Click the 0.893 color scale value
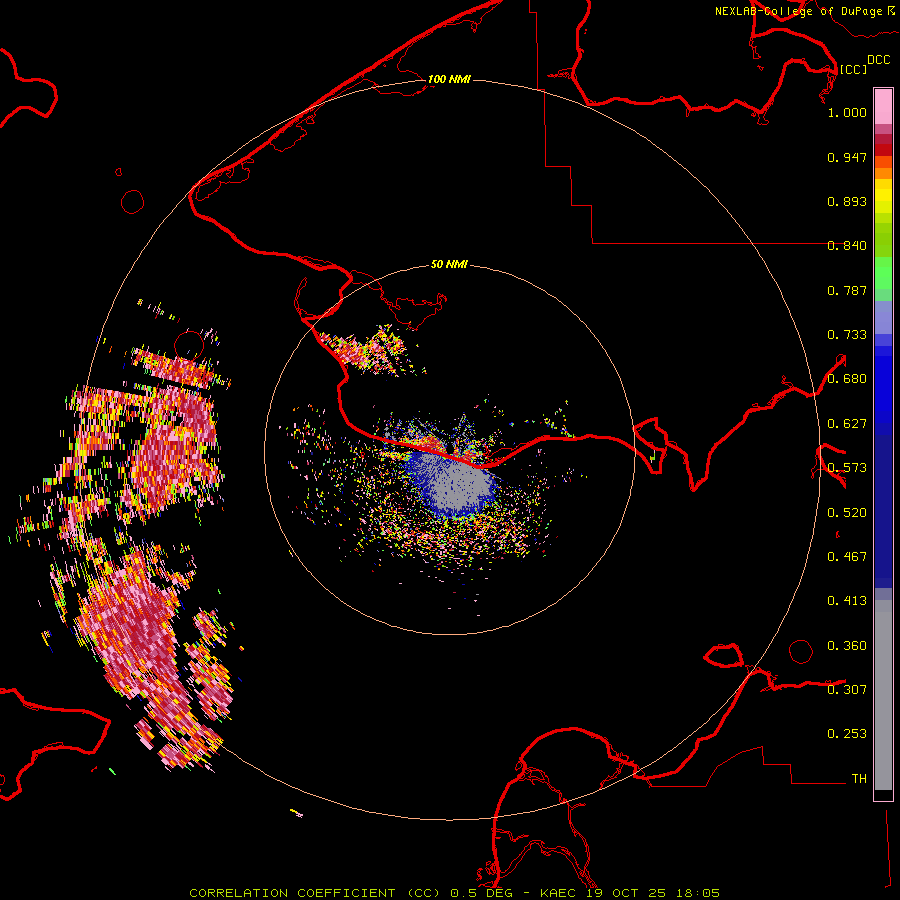 coord(847,201)
